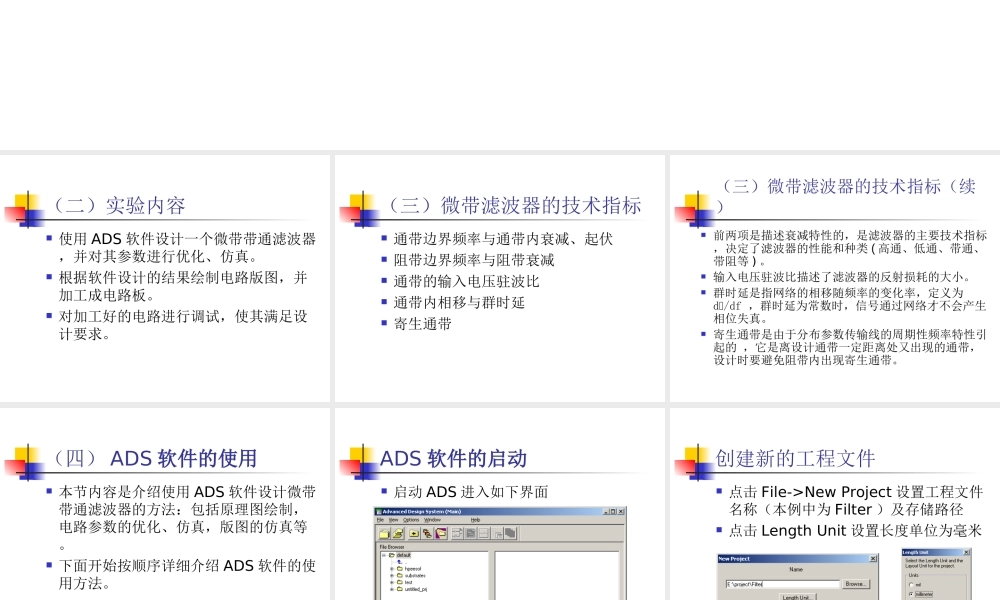
Task: Click the greyed data display icon in ADS toolbar
Action: click(484, 534)
